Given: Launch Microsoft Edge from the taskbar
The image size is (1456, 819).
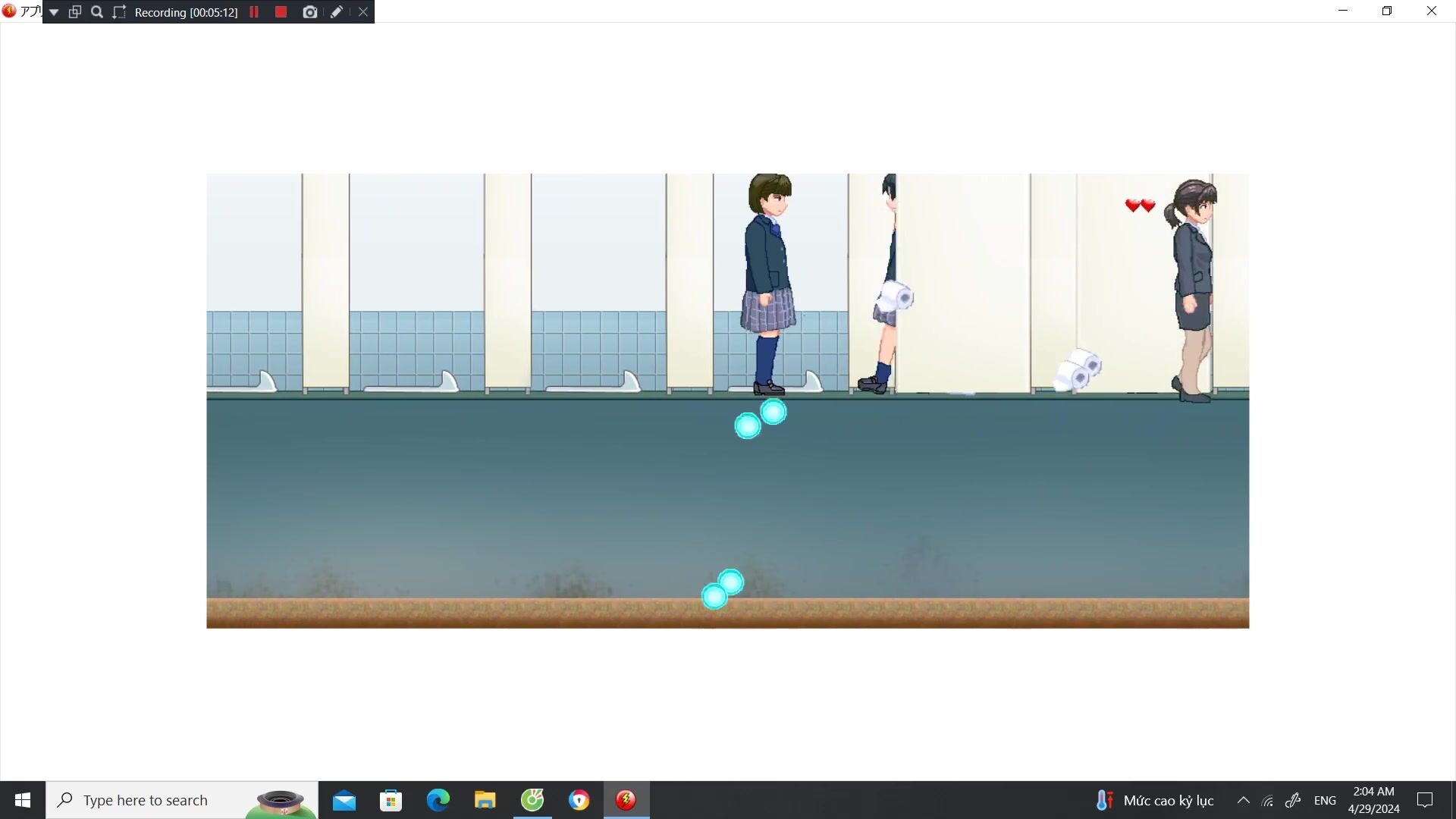Looking at the screenshot, I should pyautogui.click(x=438, y=800).
